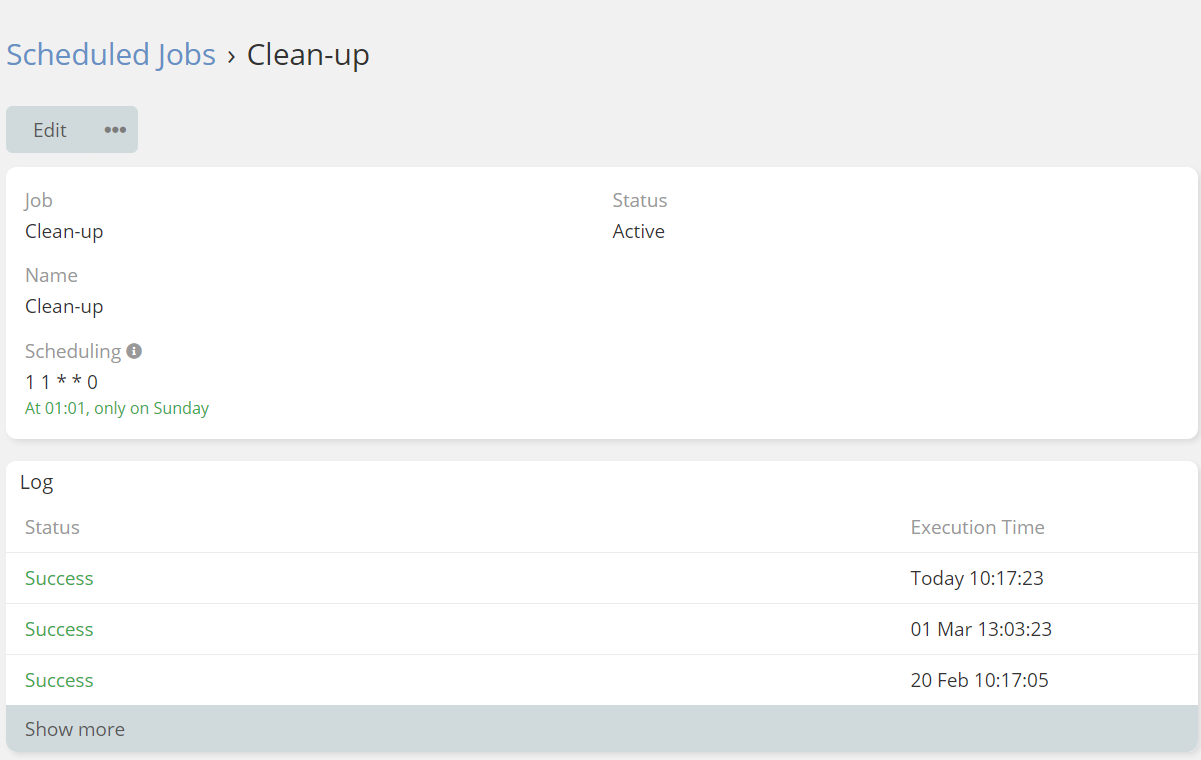This screenshot has width=1201, height=760.
Task: Click the Clean-up value under Name
Action: pyautogui.click(x=64, y=306)
